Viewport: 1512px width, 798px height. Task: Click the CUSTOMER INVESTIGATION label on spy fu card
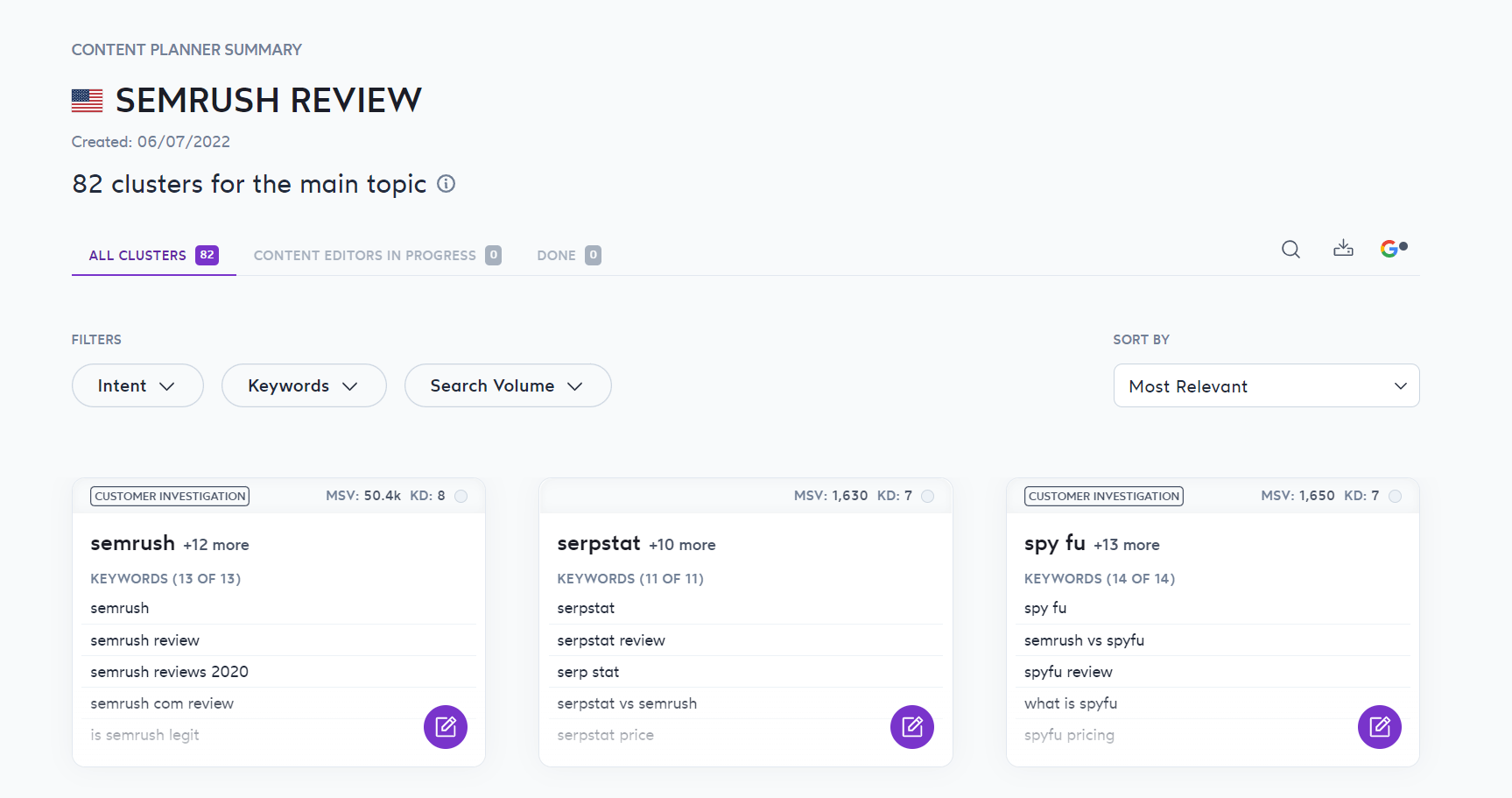(x=1102, y=496)
